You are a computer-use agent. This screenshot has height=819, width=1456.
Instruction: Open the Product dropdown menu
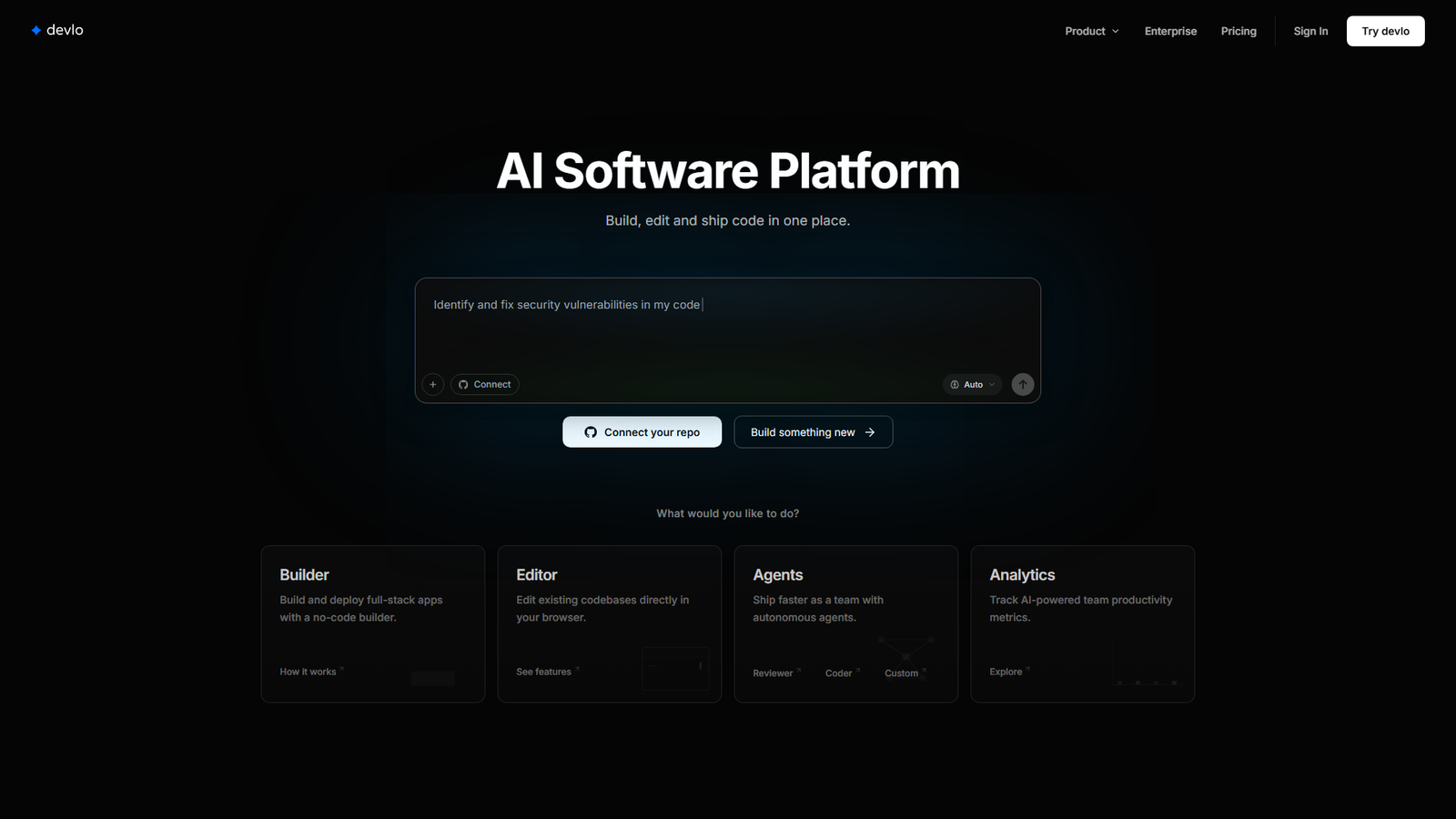click(1091, 30)
